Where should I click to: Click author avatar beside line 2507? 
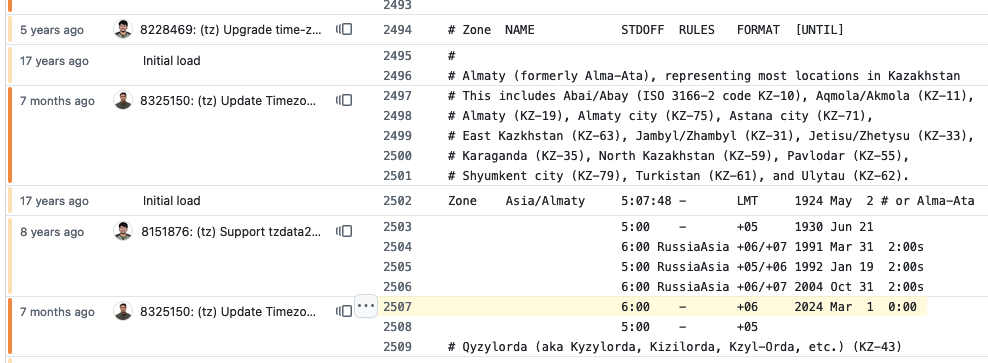pos(123,311)
